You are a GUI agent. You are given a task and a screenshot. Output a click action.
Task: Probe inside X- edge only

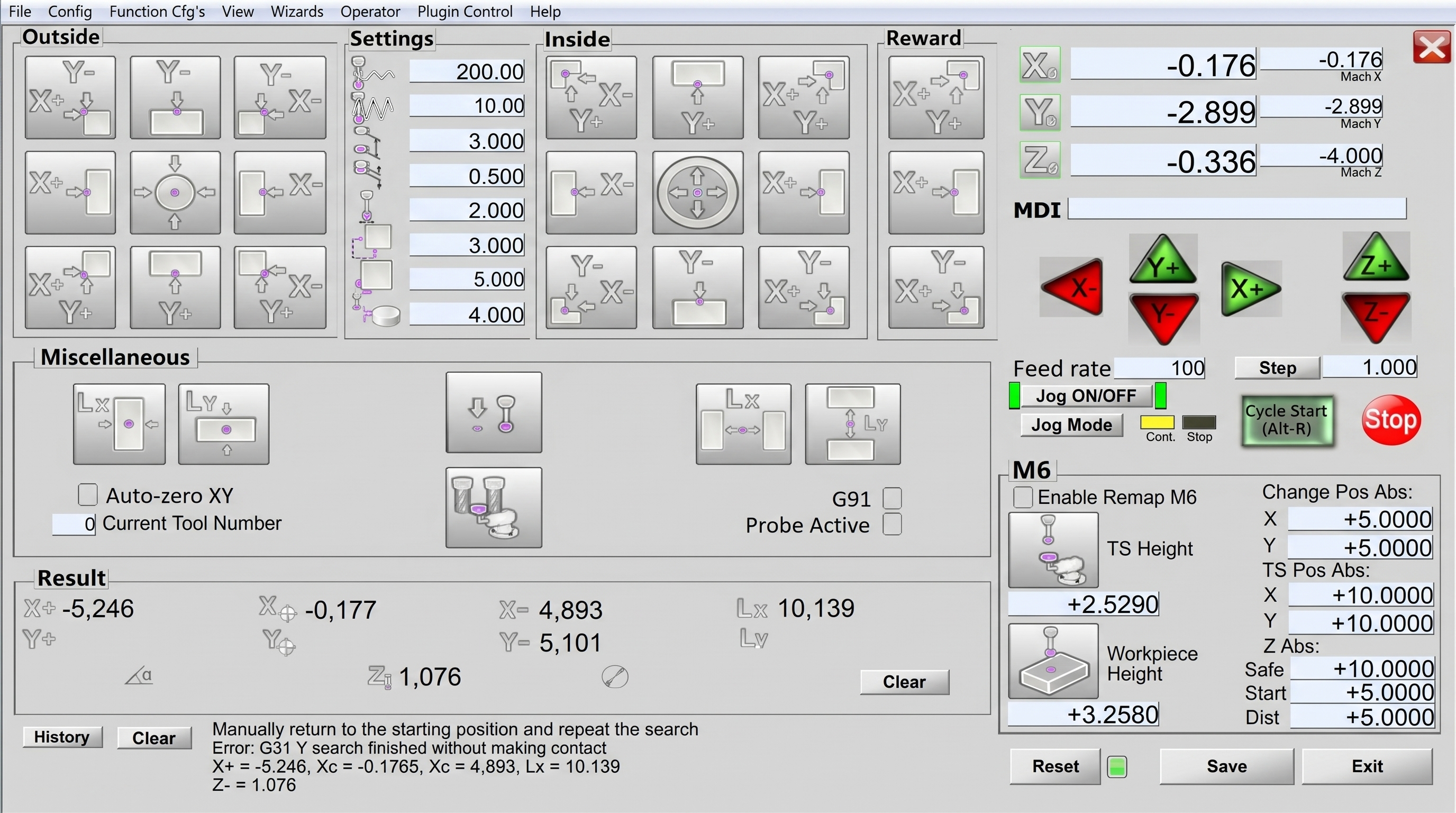591,192
